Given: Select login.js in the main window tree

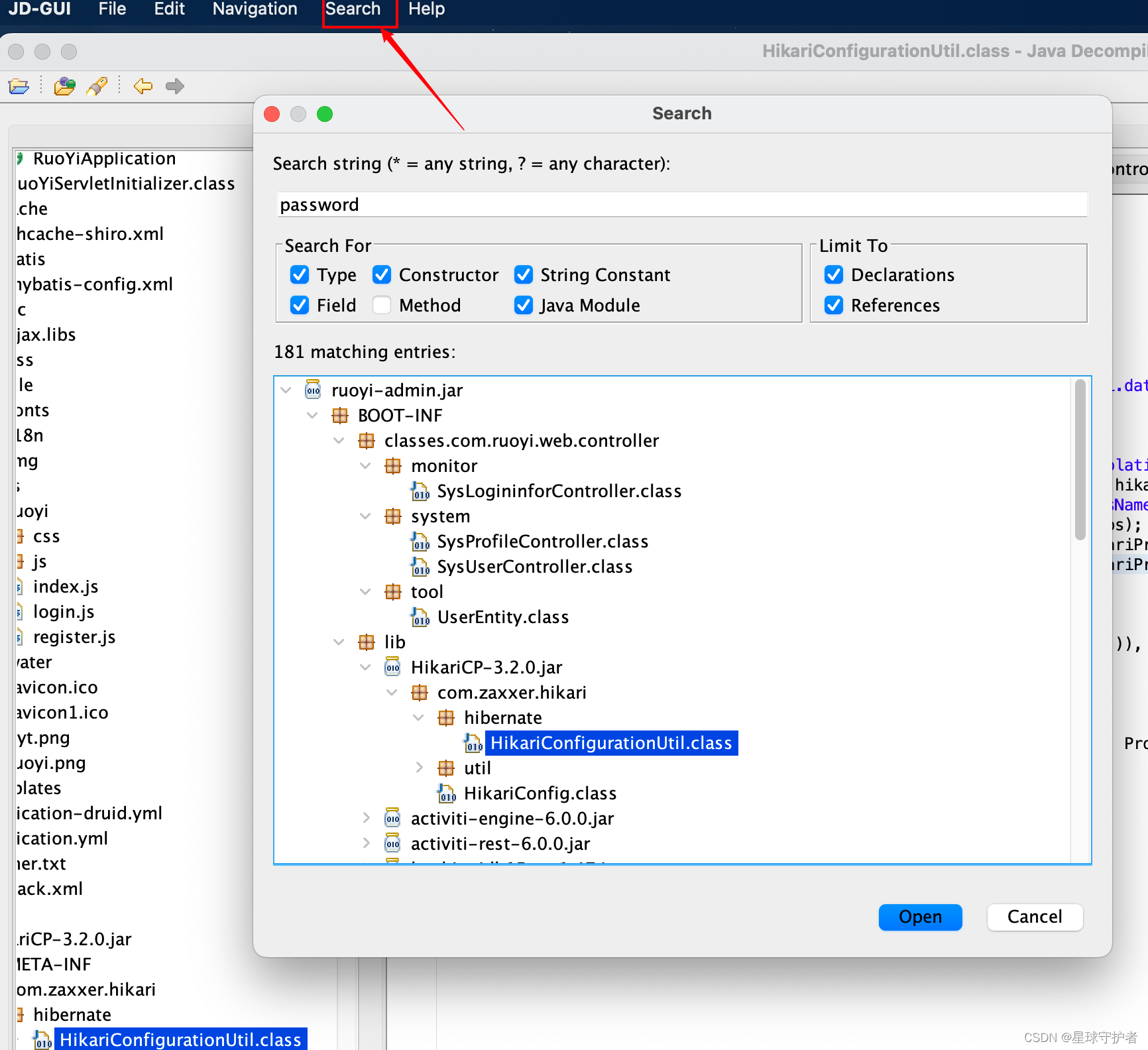Looking at the screenshot, I should 64,612.
